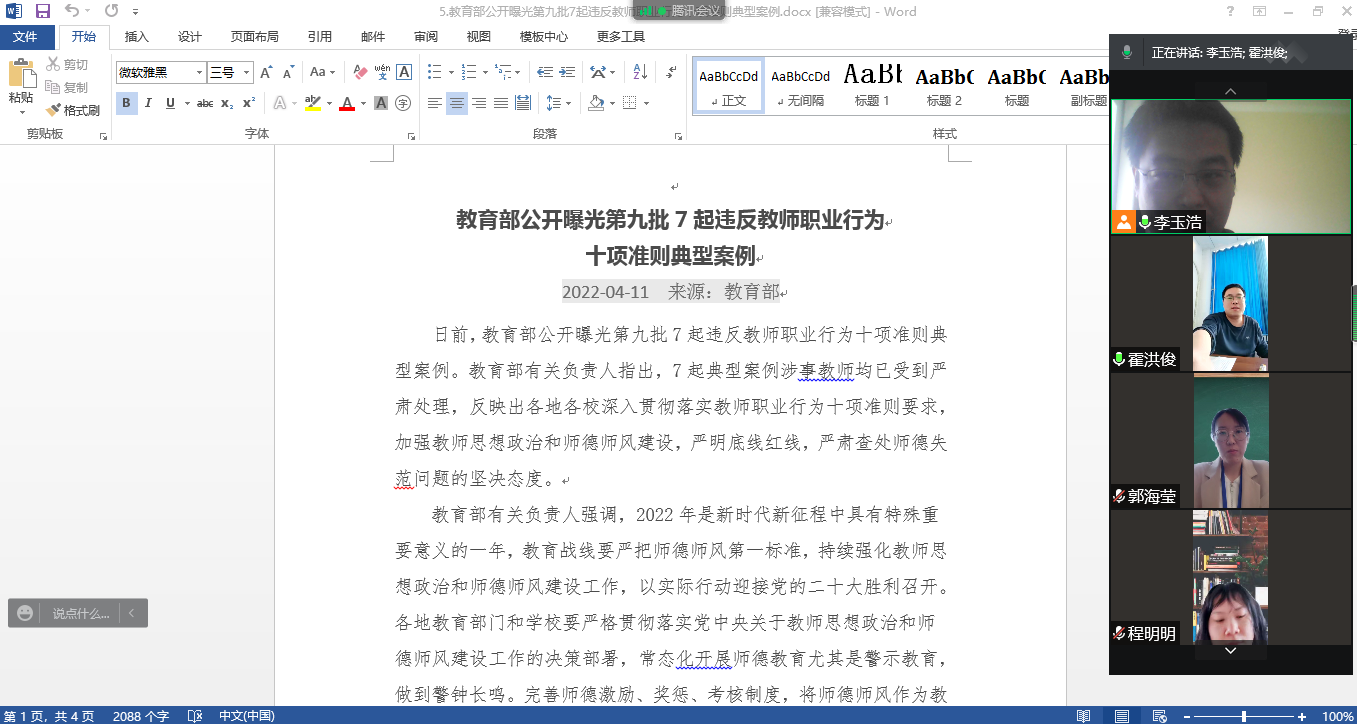This screenshot has width=1357, height=724.
Task: Click the subscript x₂ icon
Action: pos(227,103)
